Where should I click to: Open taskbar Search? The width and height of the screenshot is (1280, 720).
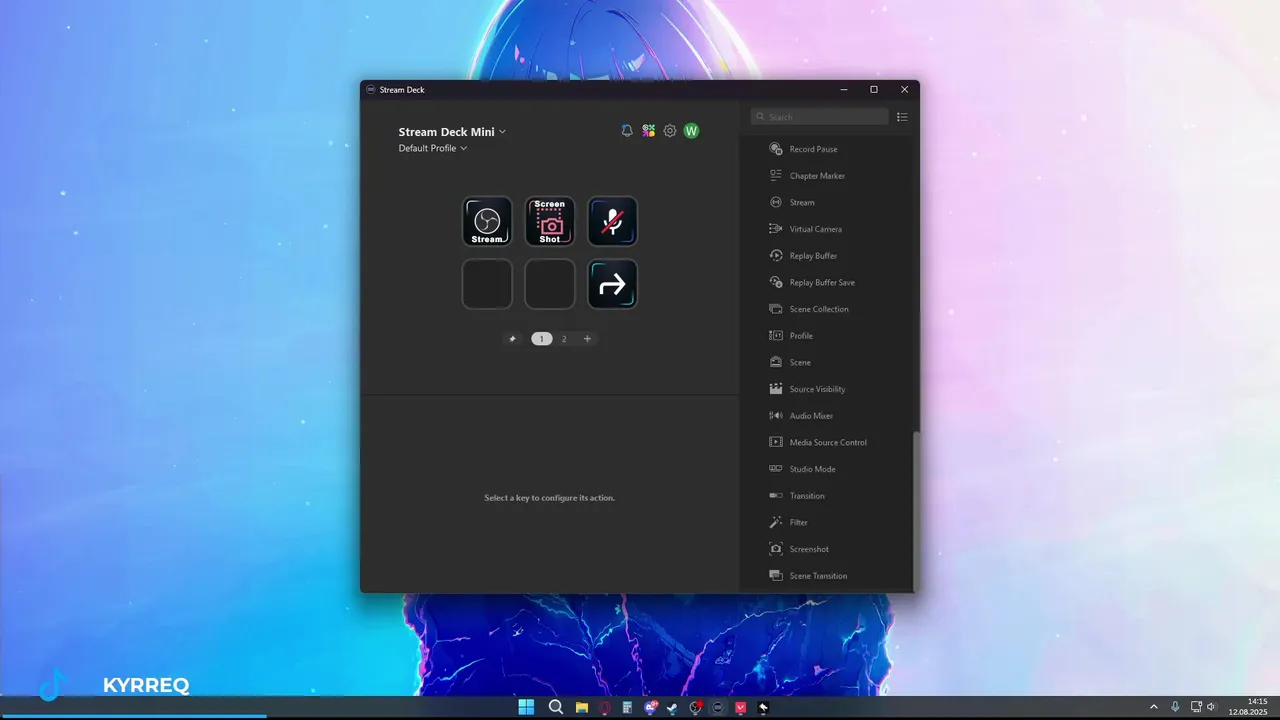coord(556,707)
